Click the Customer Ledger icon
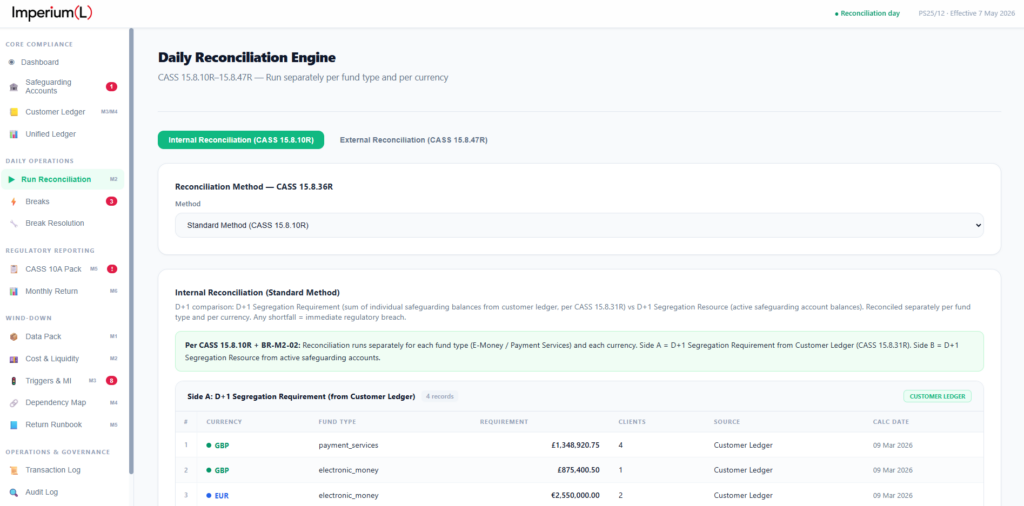 (x=14, y=112)
